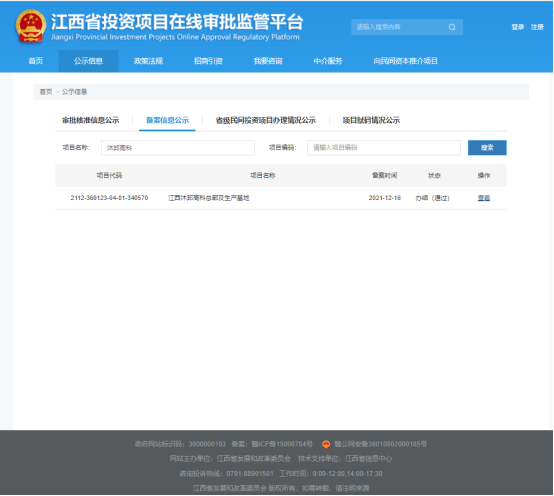
Task: Click the blue 搜索 button
Action: click(x=487, y=148)
